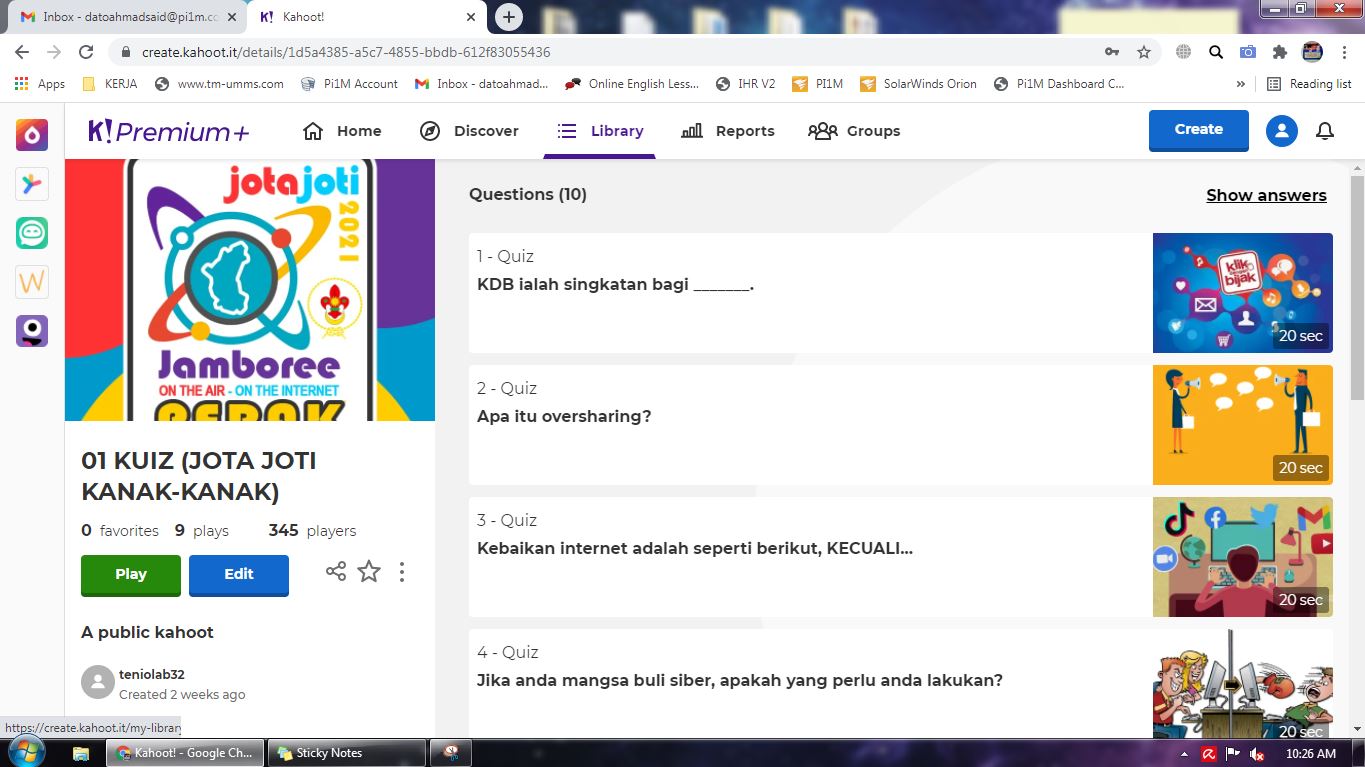
Task: Open the green robot face sidebar app
Action: coord(32,233)
